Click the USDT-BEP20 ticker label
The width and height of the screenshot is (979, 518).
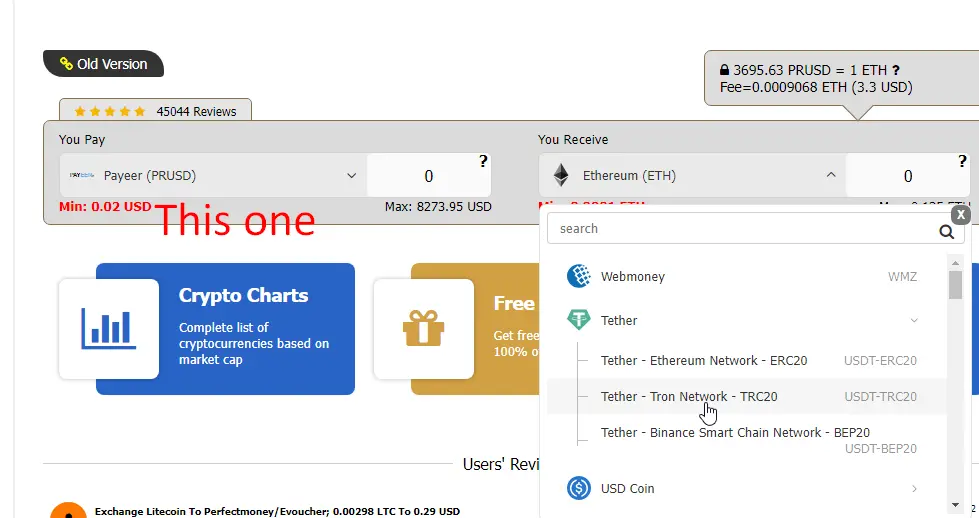pyautogui.click(x=881, y=449)
